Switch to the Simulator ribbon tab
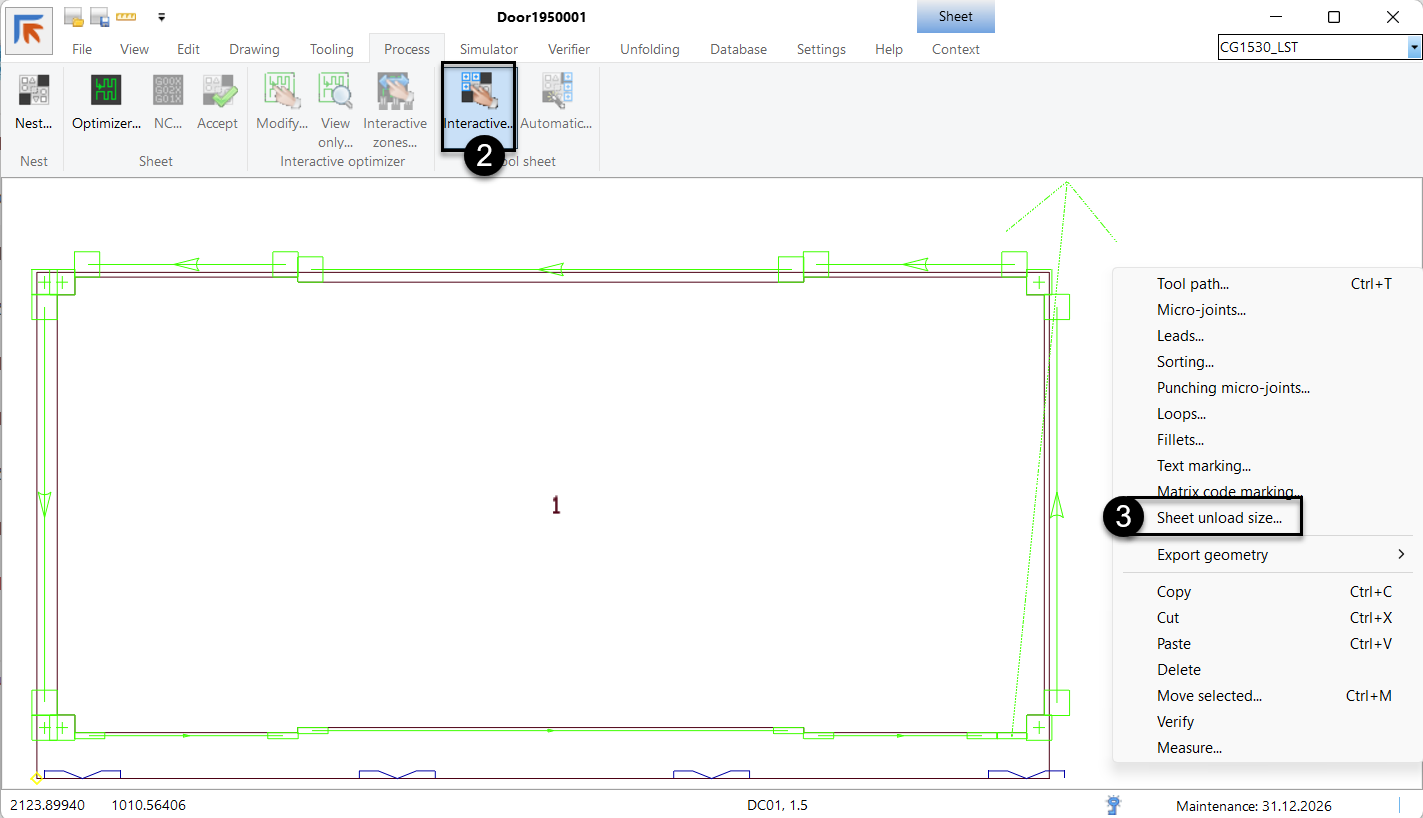Screen dimensions: 1423x818 (x=488, y=49)
